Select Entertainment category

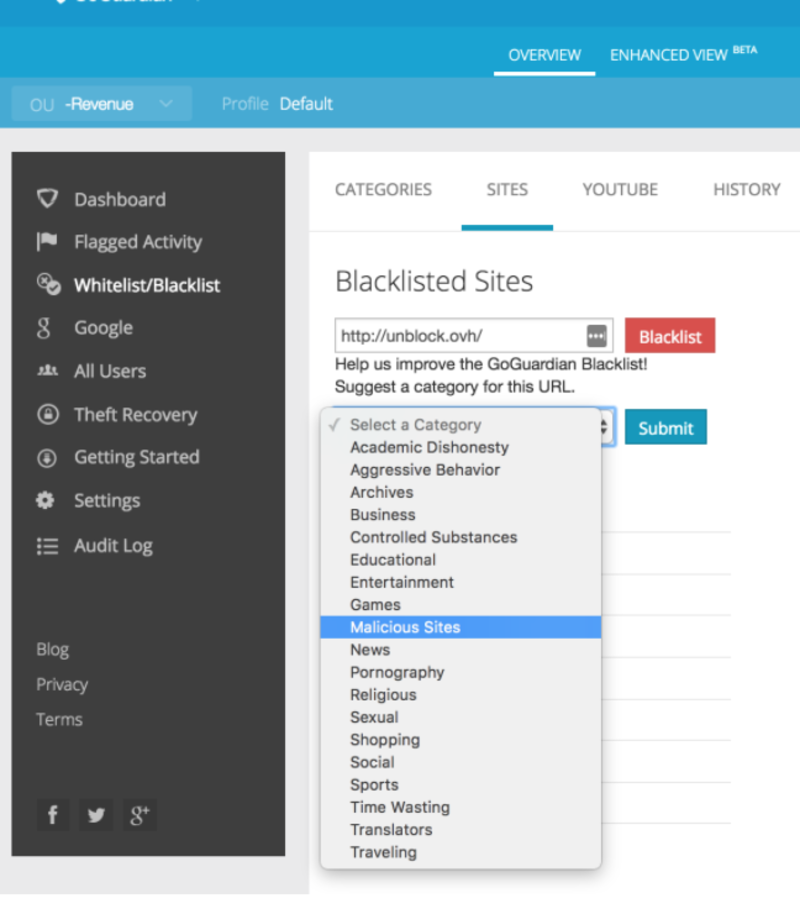(461, 582)
